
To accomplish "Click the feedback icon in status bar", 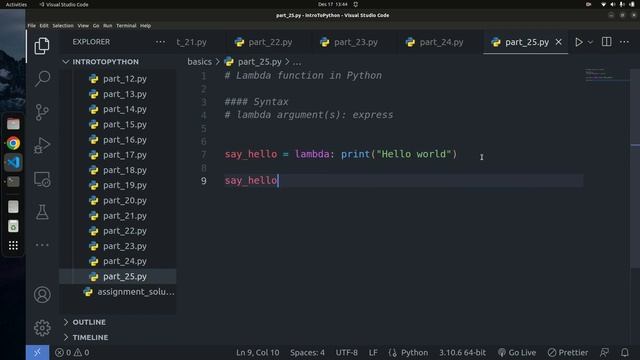I will [x=604, y=353].
